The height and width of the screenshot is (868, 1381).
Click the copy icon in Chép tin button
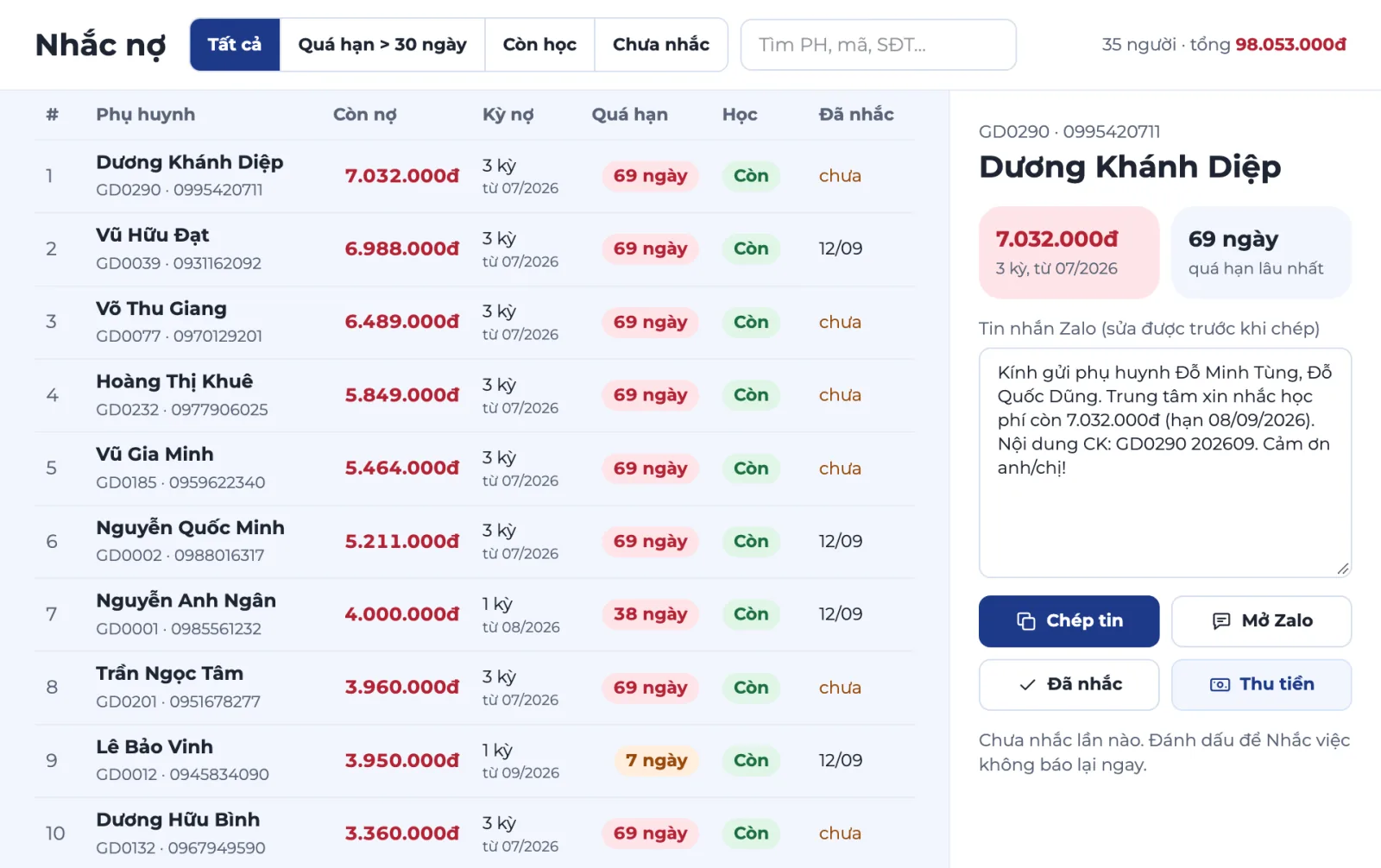[1025, 621]
